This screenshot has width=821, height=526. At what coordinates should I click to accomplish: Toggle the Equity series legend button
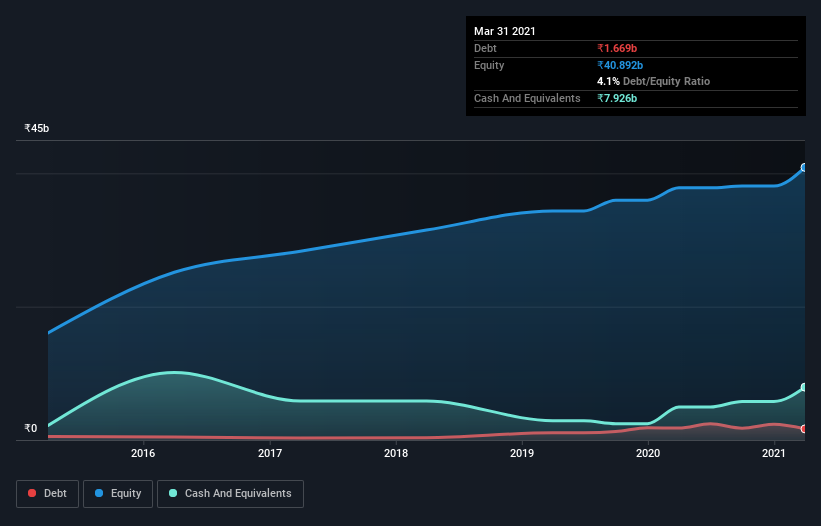point(118,494)
